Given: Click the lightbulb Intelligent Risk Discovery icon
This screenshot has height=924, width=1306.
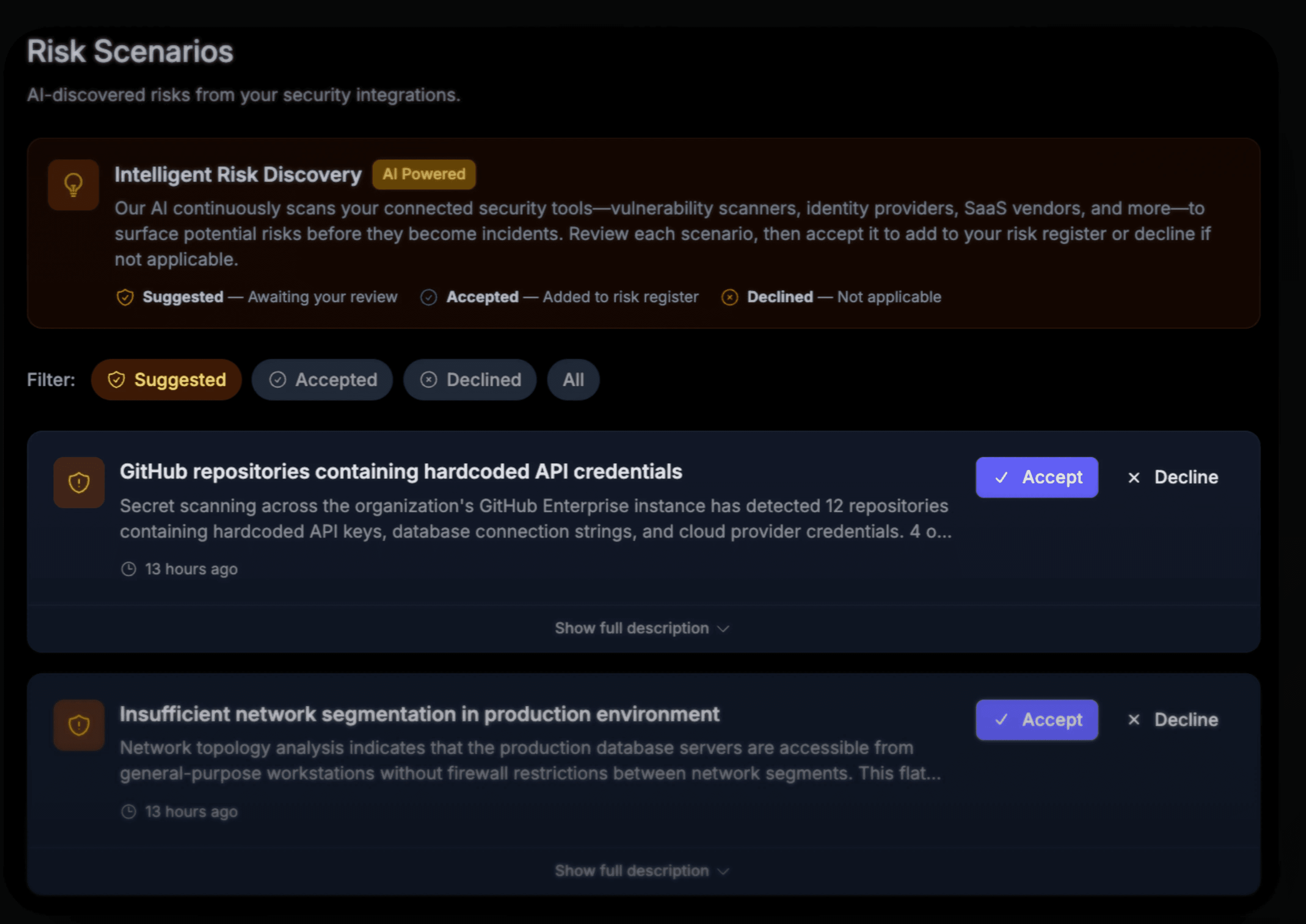Looking at the screenshot, I should 73,185.
